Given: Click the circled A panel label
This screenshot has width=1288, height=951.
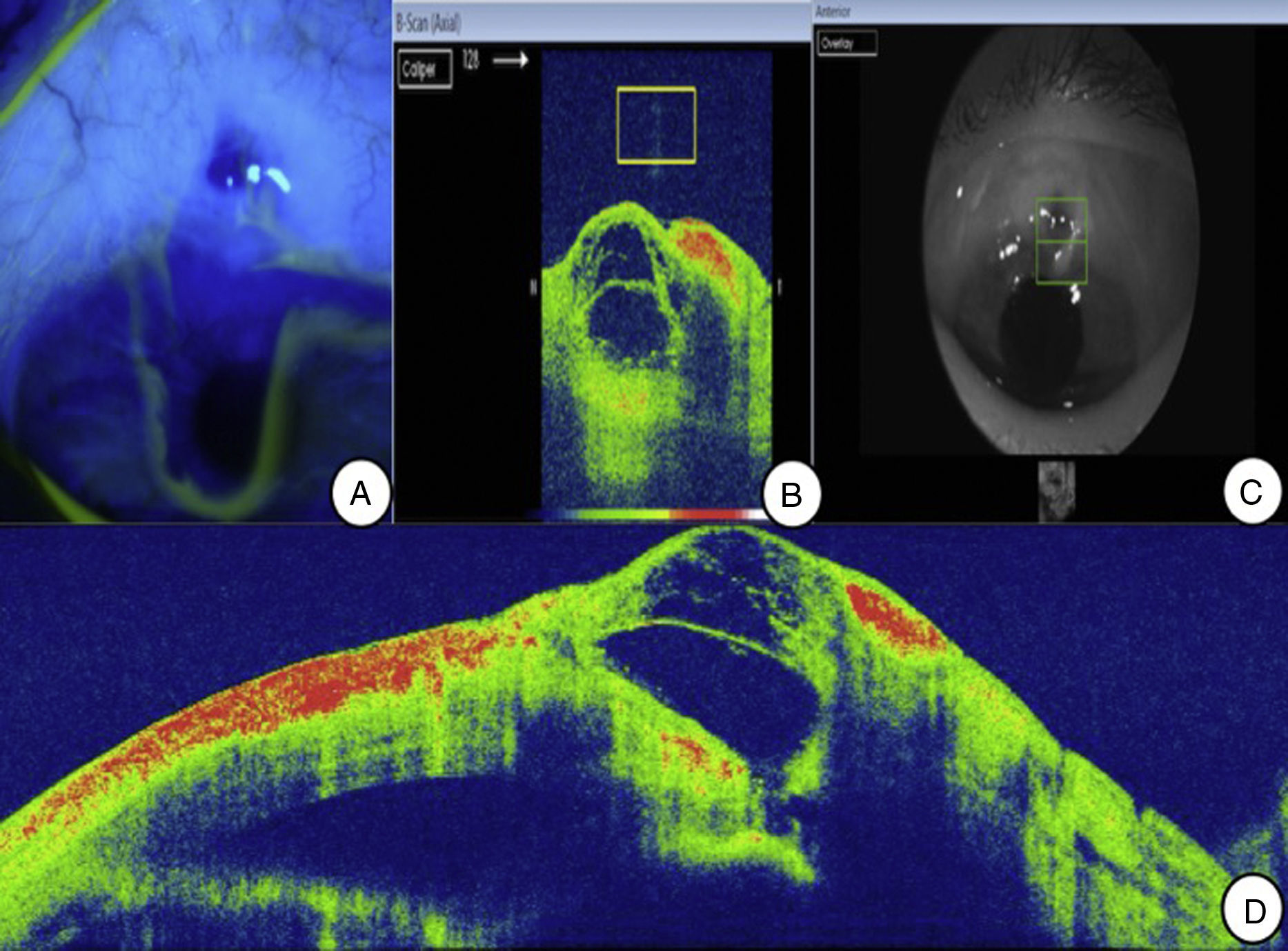Looking at the screenshot, I should coord(360,494).
